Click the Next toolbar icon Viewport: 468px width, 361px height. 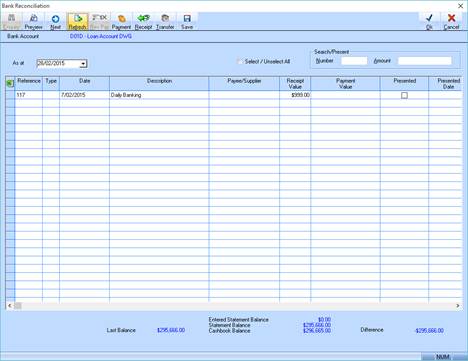(x=55, y=22)
